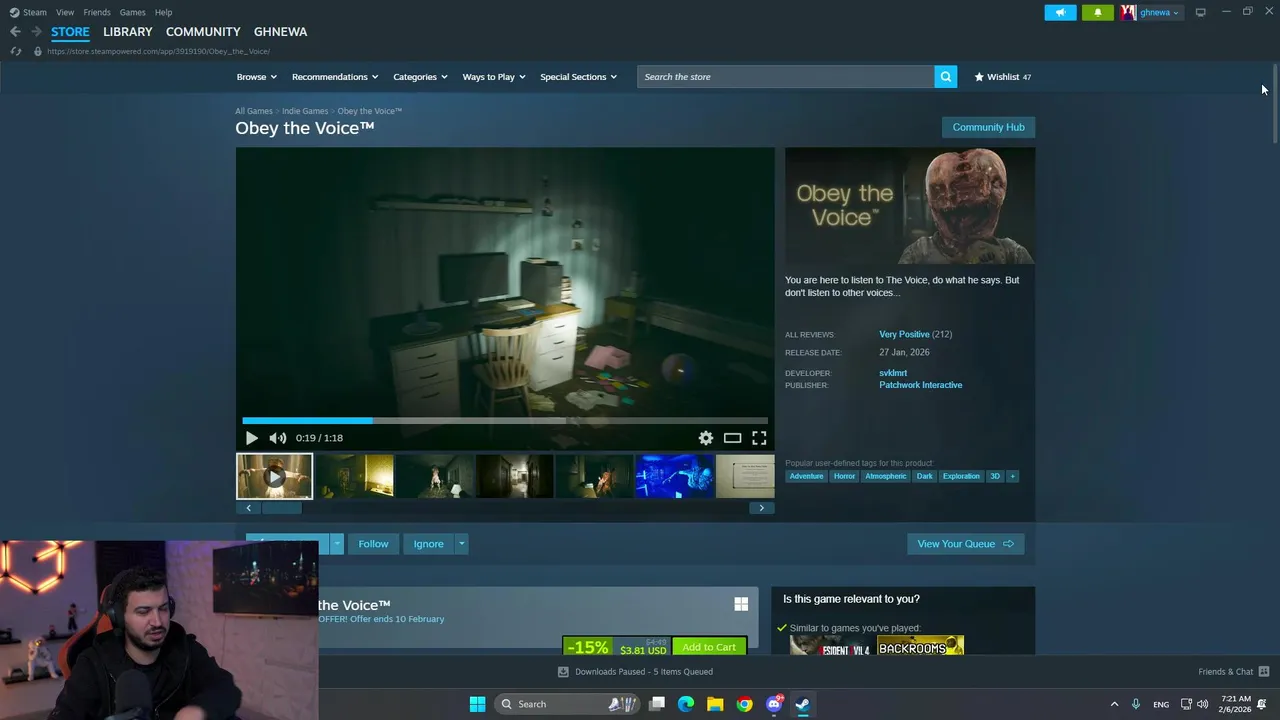Open File Explorer from taskbar
1280x720 pixels.
(x=715, y=704)
